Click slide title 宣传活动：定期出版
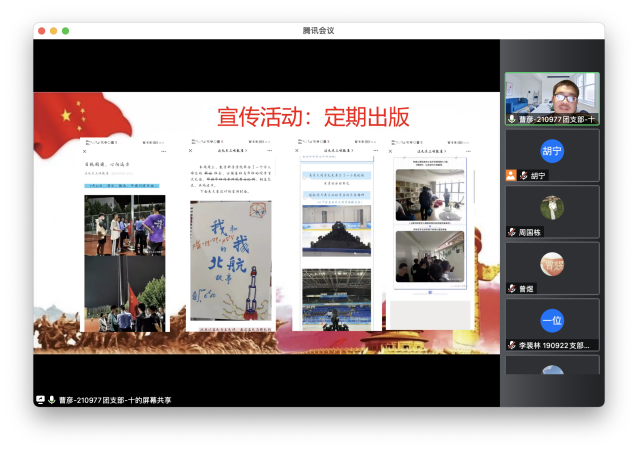The image size is (638, 451). (x=315, y=116)
